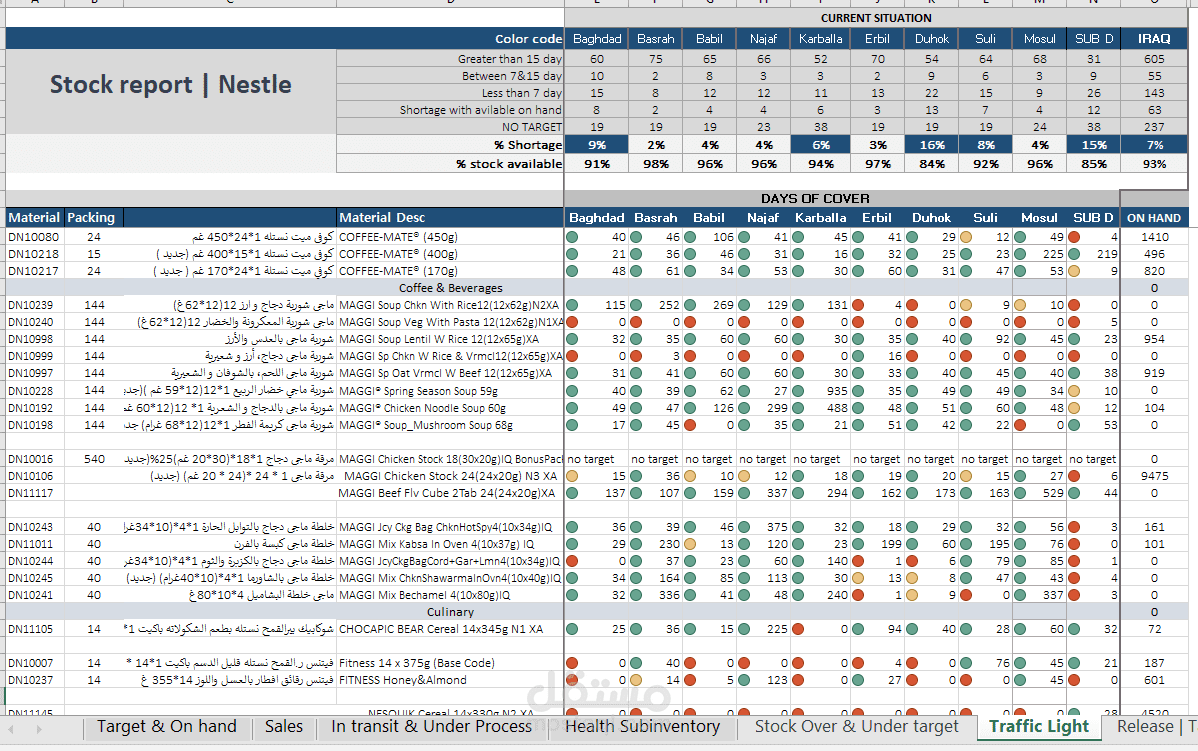
Task: Click the yellow Babil light in DN11011 row
Action: click(690, 545)
